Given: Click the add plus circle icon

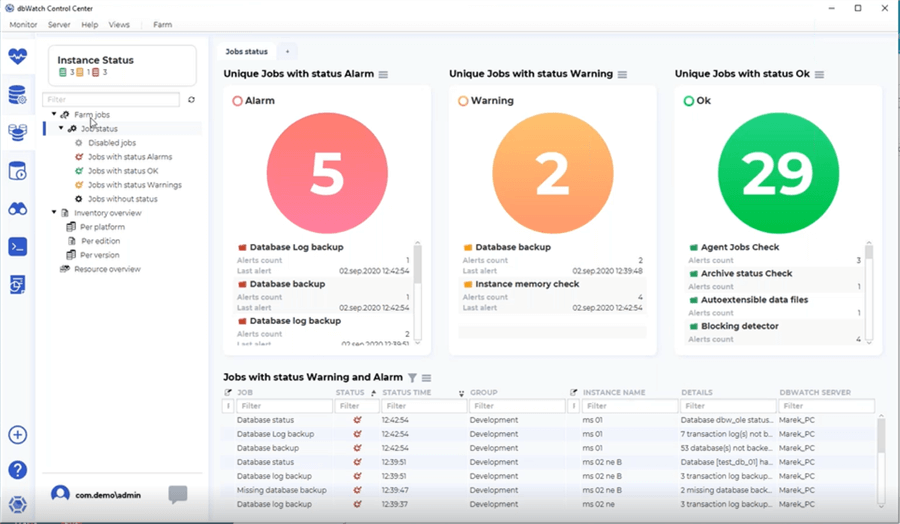Looking at the screenshot, I should [x=18, y=434].
